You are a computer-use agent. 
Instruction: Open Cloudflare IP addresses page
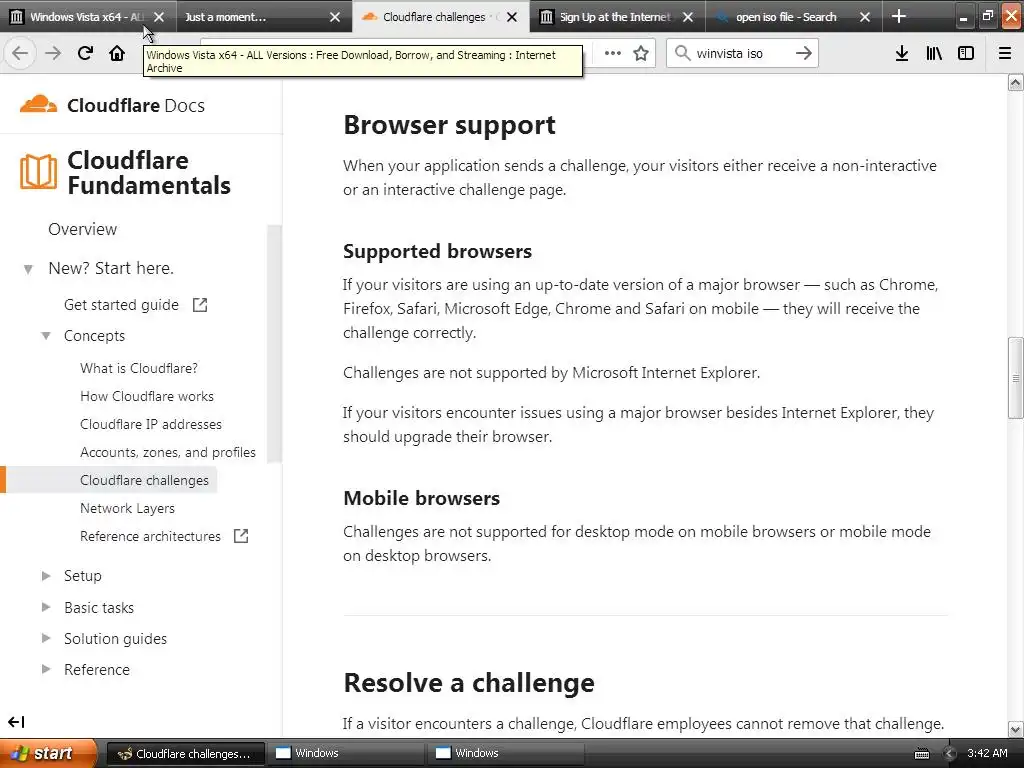pyautogui.click(x=151, y=424)
